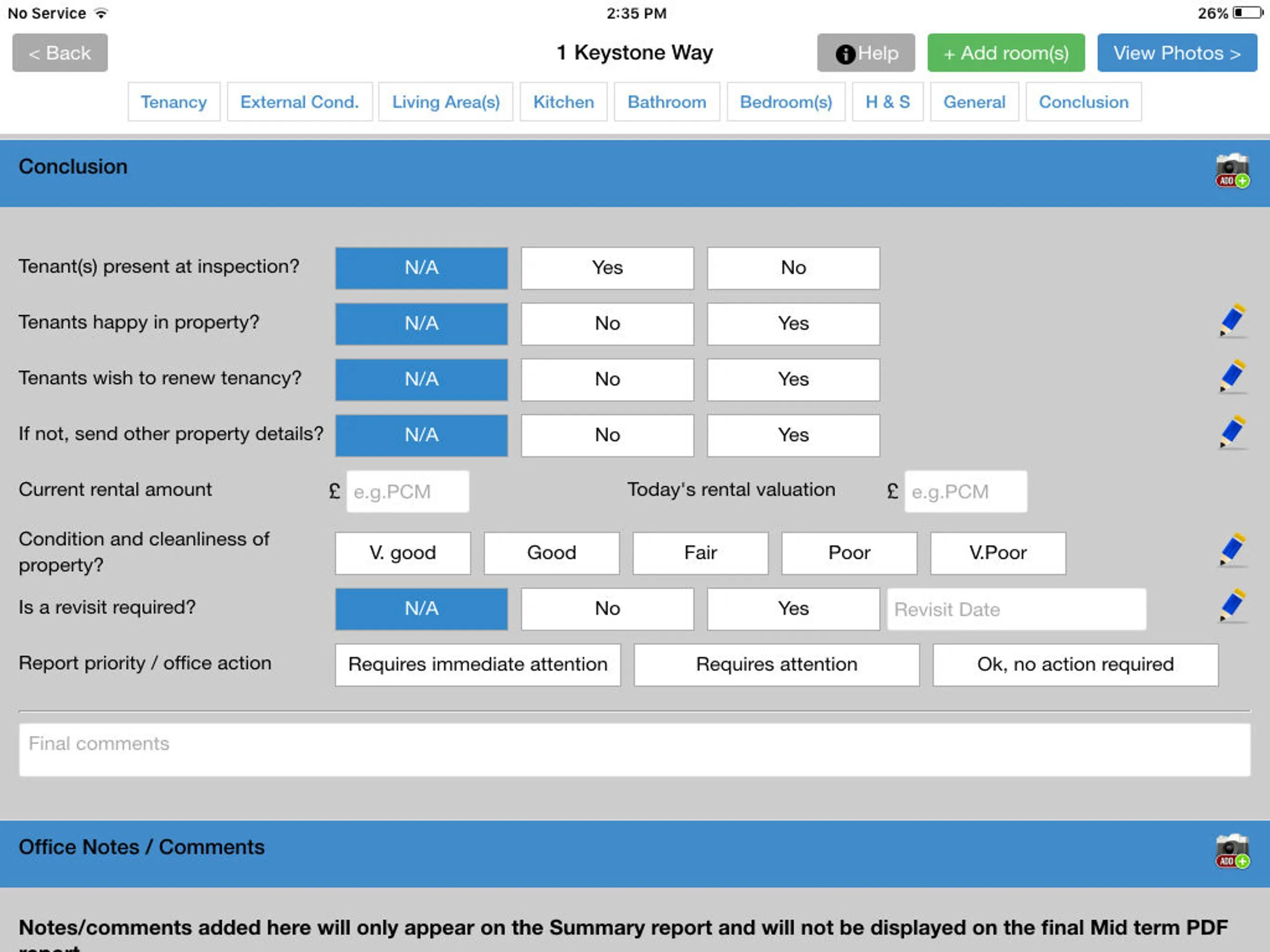Select the Bathroom tab

click(667, 101)
